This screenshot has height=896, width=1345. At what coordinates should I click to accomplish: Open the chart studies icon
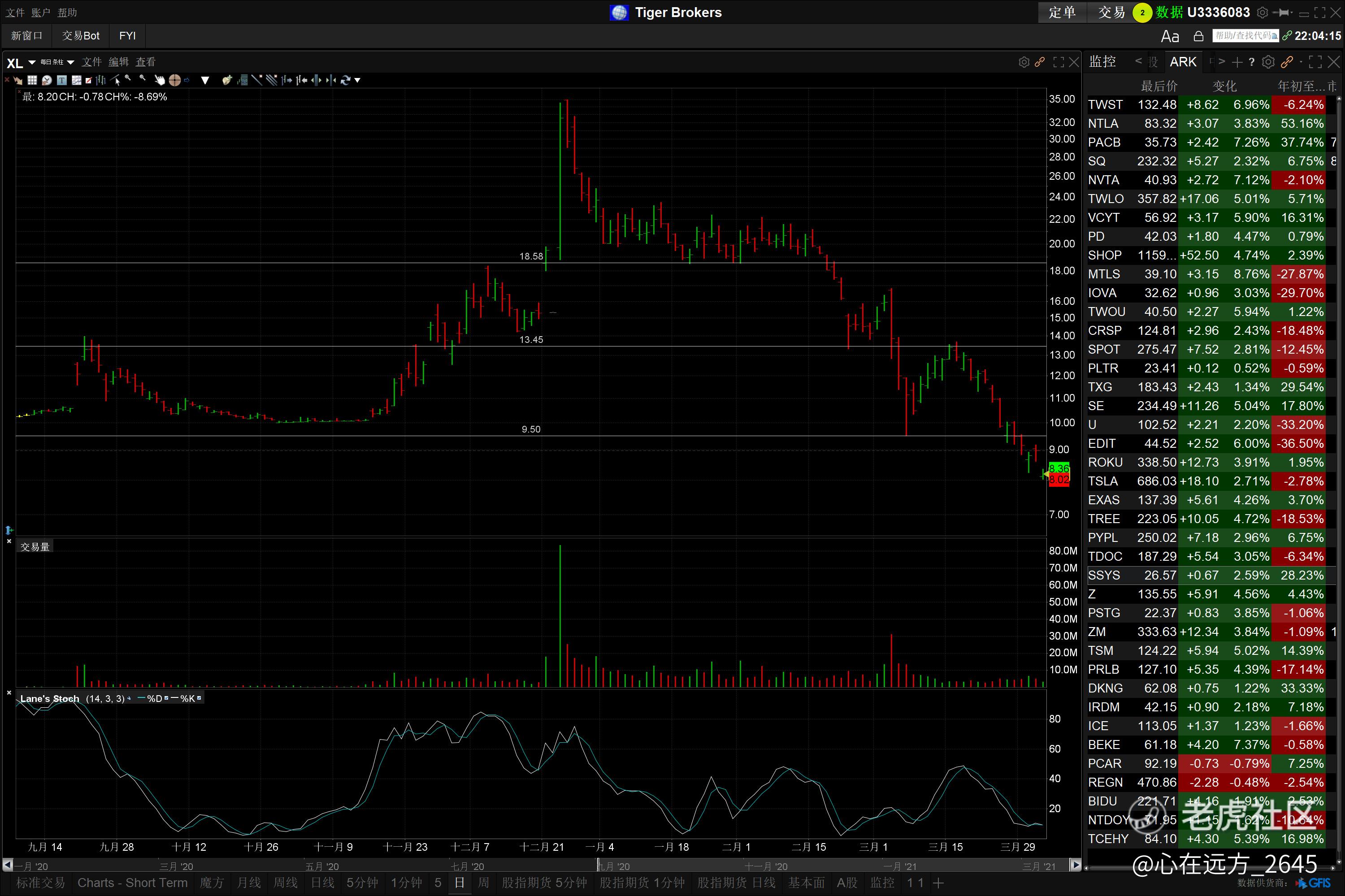coord(77,81)
